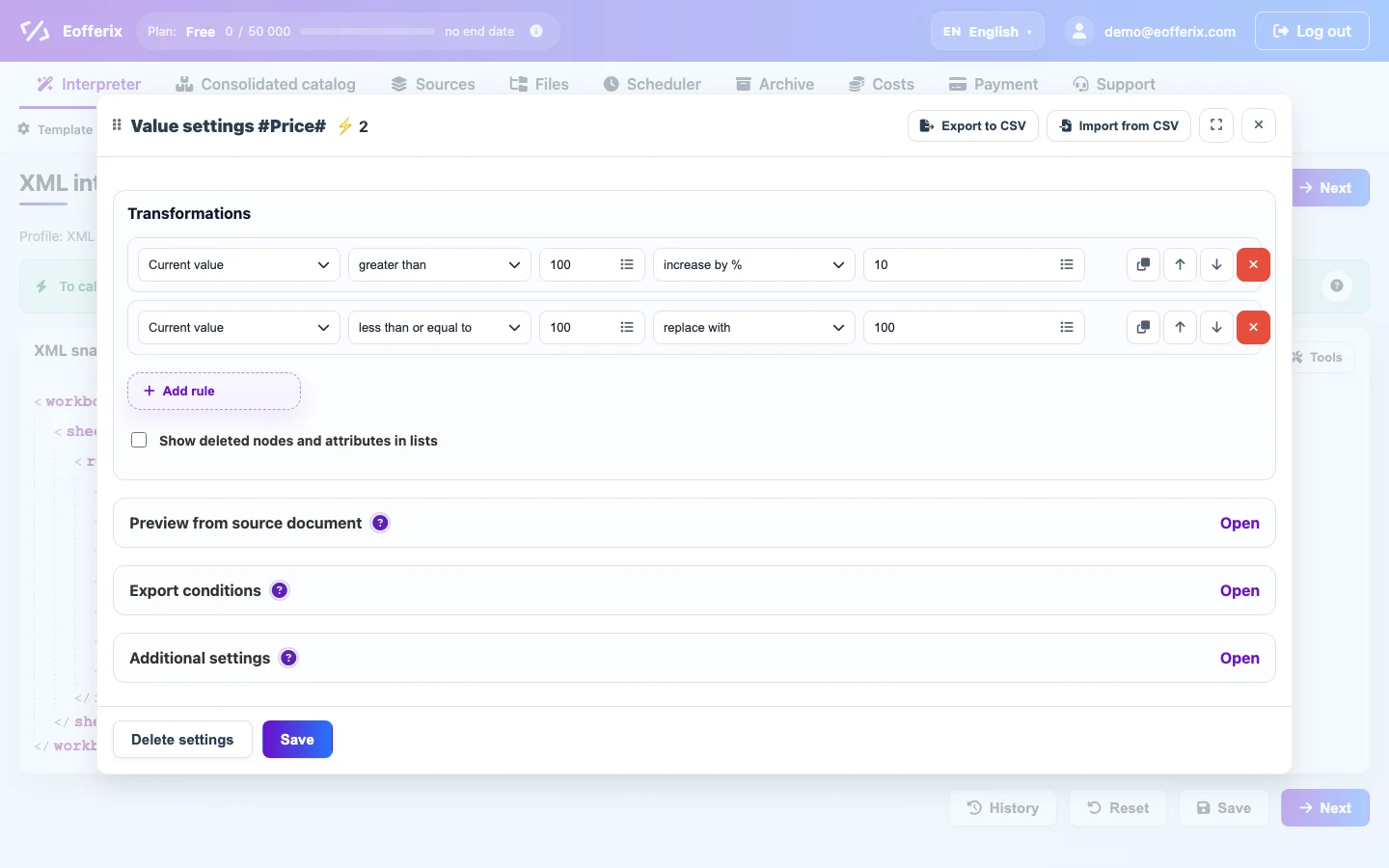The width and height of the screenshot is (1389, 868).
Task: Expand the Preview from source document section
Action: 1239,523
